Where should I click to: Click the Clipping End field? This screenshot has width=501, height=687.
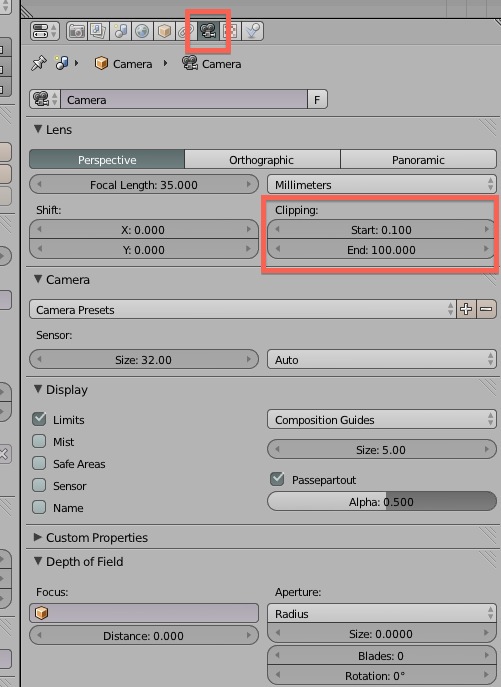[381, 249]
